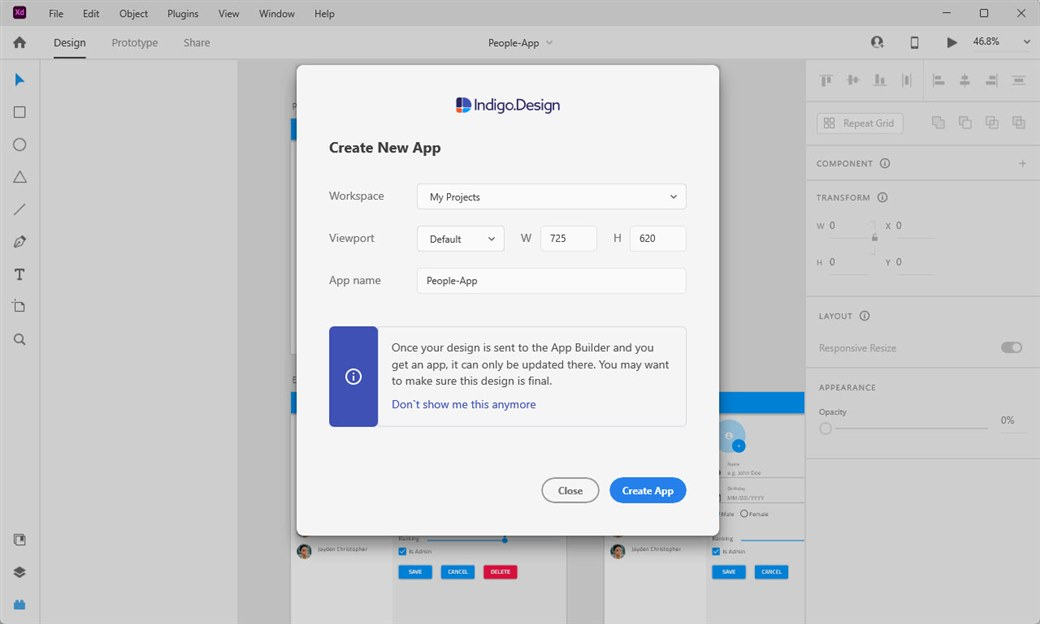Screen dimensions: 1040x624
Task: Open the Help menu
Action: tap(324, 13)
